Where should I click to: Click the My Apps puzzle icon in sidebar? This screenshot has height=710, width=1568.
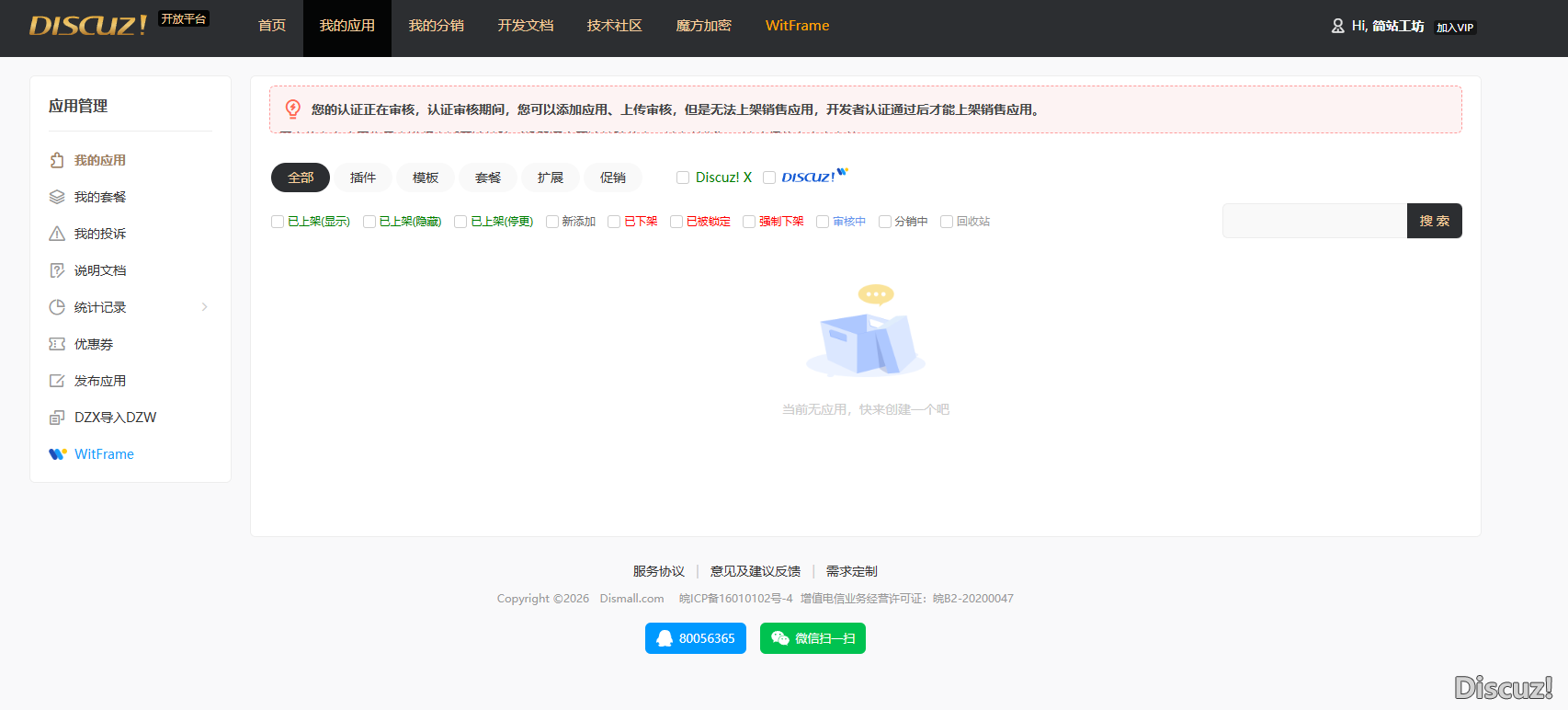[x=57, y=160]
